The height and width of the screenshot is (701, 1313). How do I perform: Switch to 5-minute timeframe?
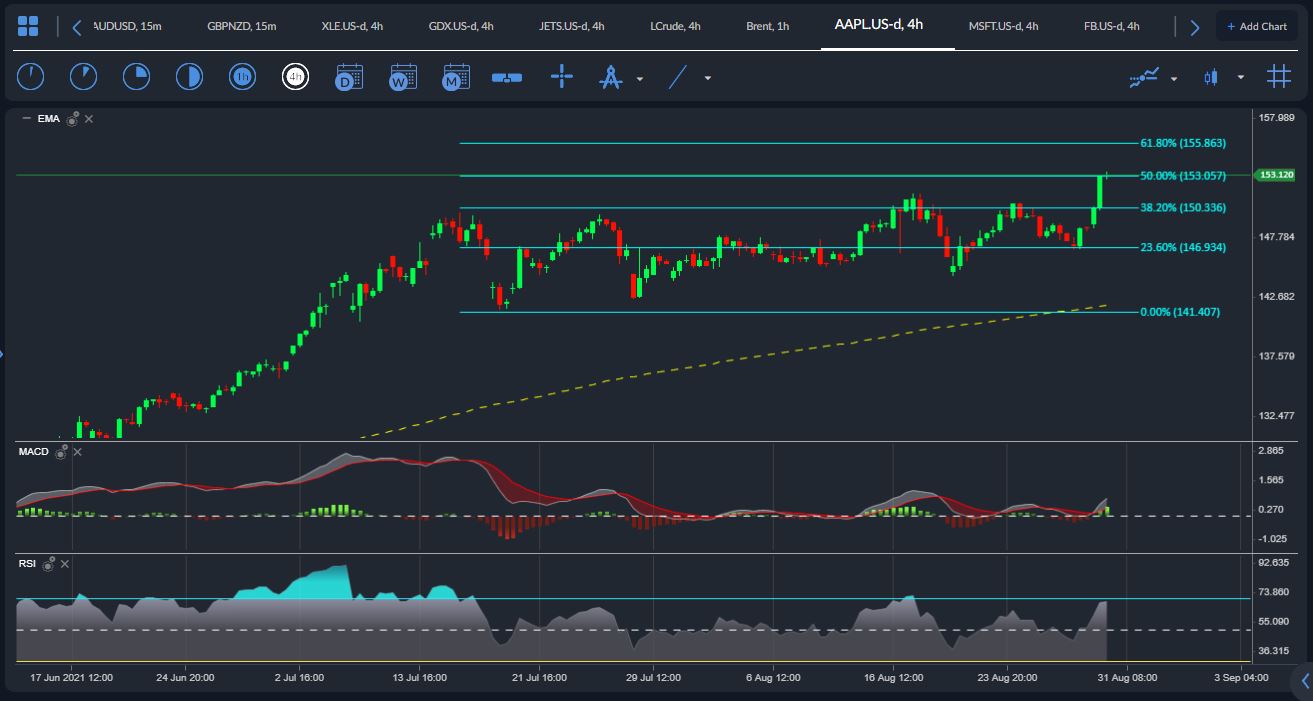tap(83, 76)
